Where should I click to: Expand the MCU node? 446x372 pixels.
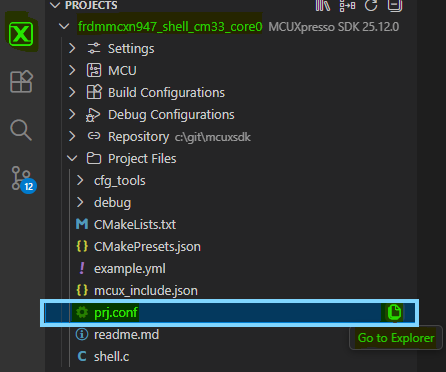pos(72,70)
